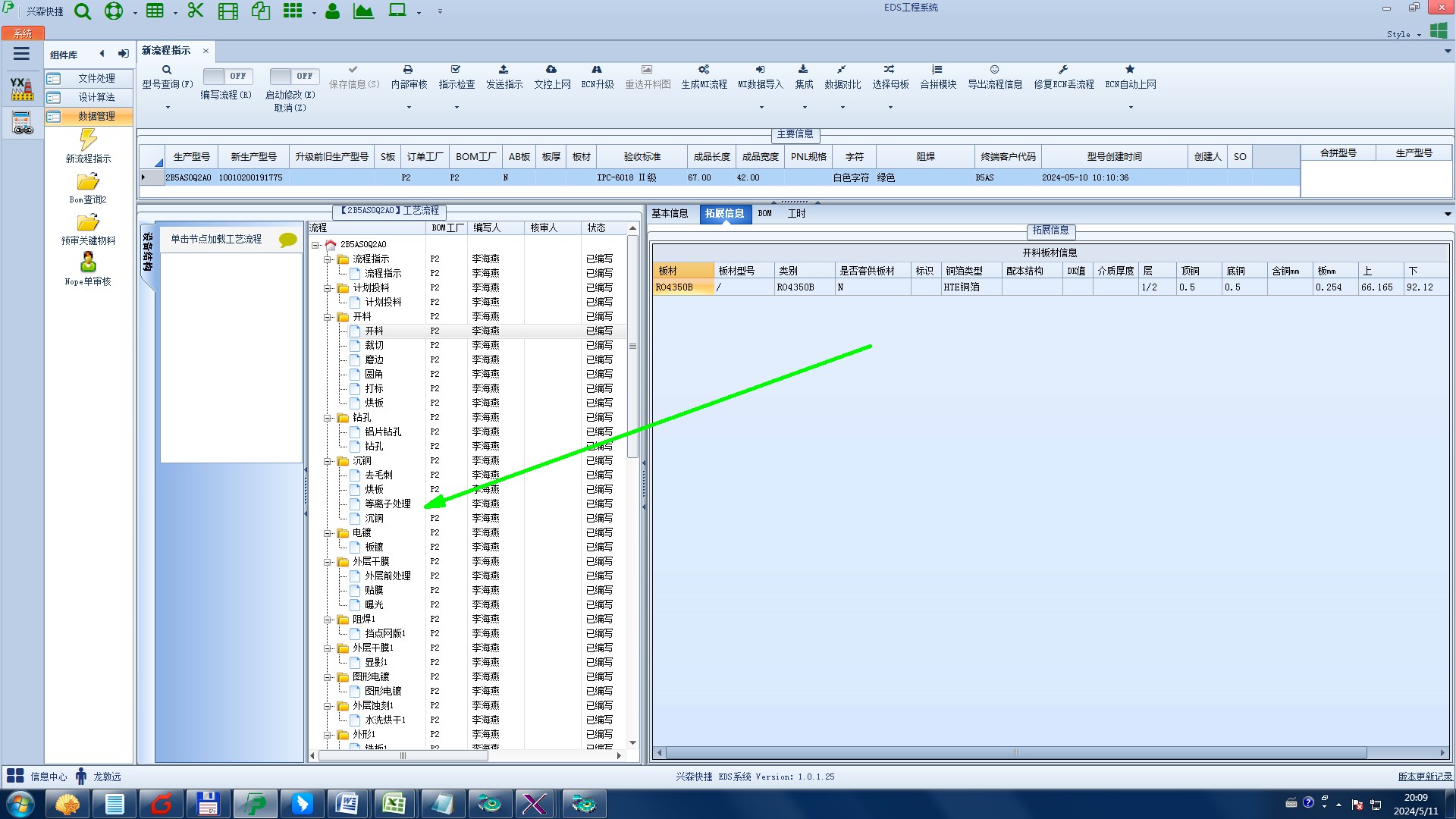The width and height of the screenshot is (1456, 819).
Task: Click the 文控上网 cloud icon
Action: tap(551, 70)
